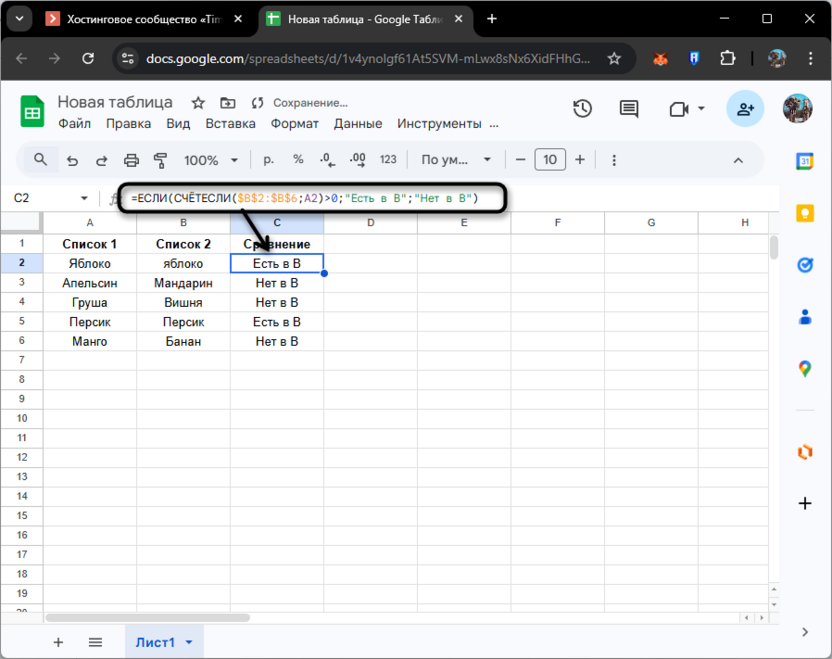
Task: Move document using folder icon
Action: point(228,103)
